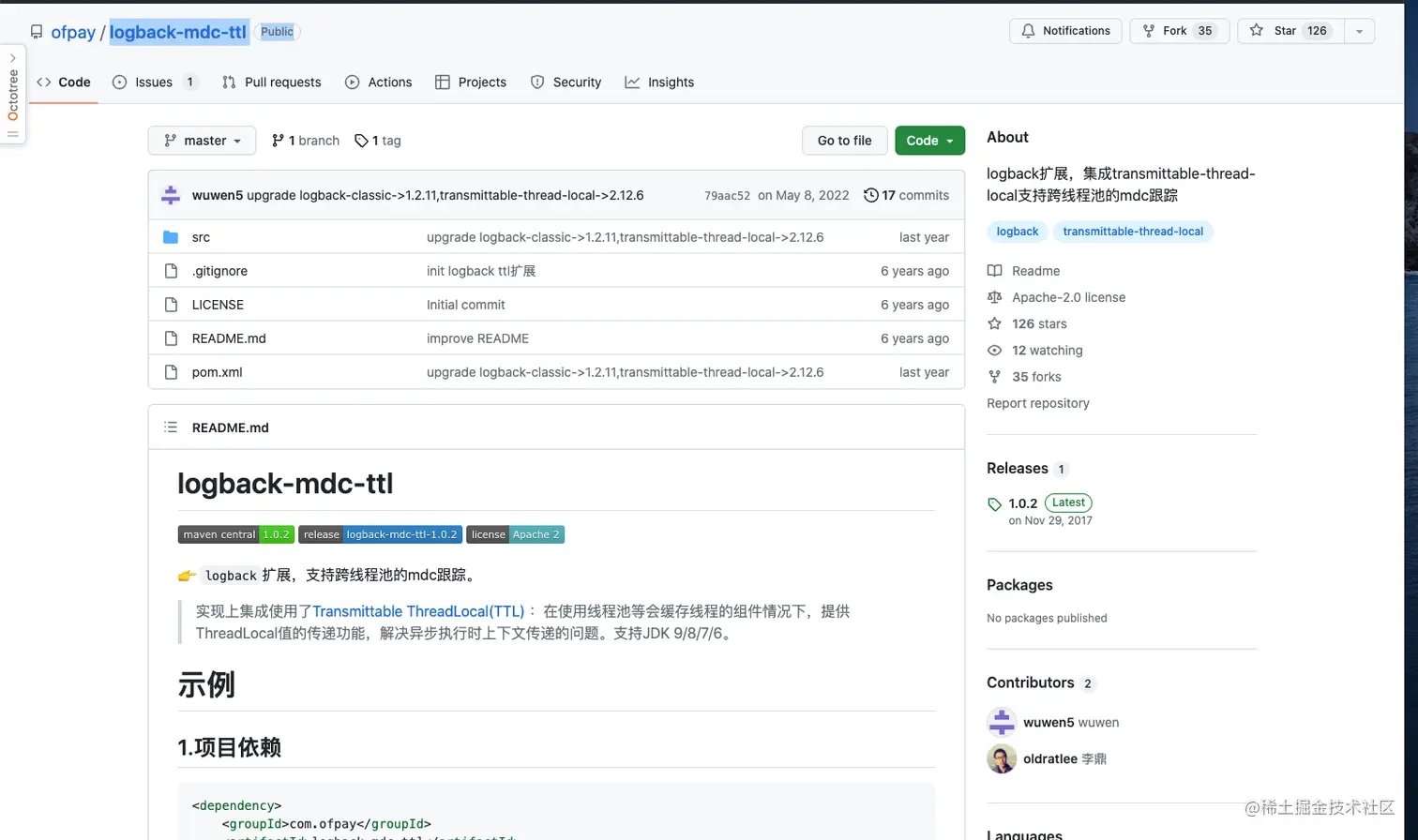Open the pom.xml file
Viewport: 1418px width, 840px height.
click(217, 372)
